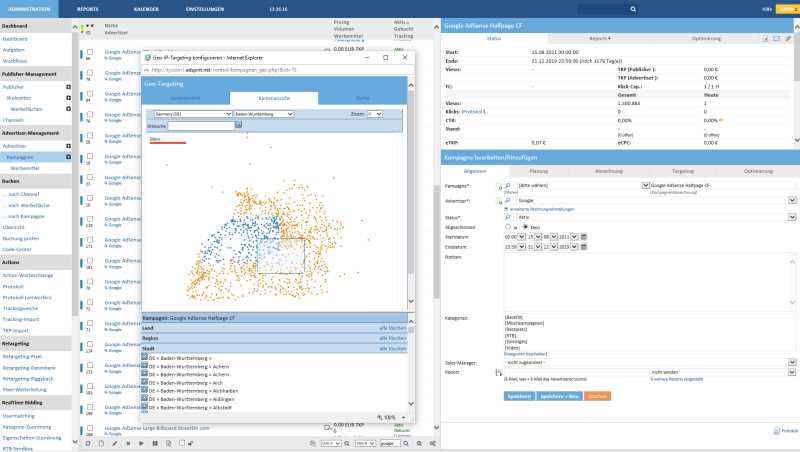This screenshot has height=452, width=800.
Task: Click the pencil icon in the details tab bar
Action: pyautogui.click(x=788, y=38)
